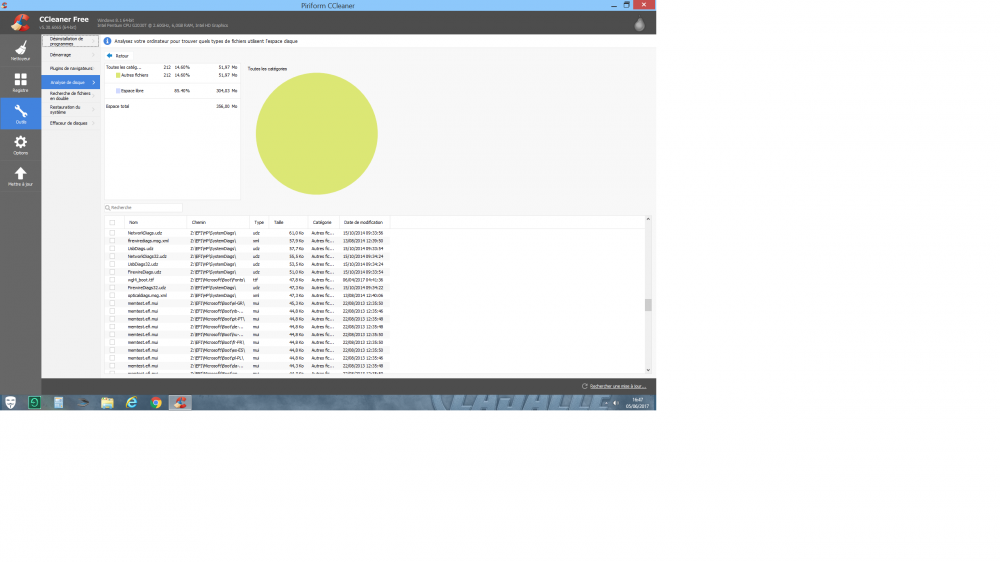This screenshot has height=562, width=1000.
Task: Click the wgl4_boot.ttf file name
Action: tap(140, 279)
